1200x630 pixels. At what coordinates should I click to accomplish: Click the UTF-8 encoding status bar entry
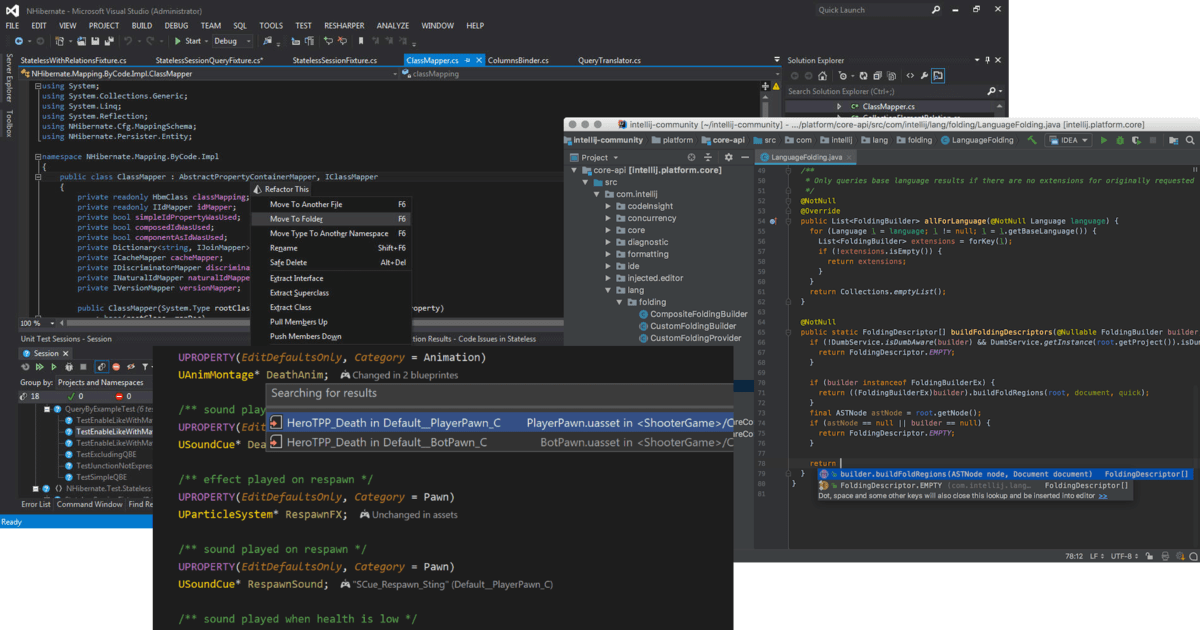click(x=1124, y=555)
